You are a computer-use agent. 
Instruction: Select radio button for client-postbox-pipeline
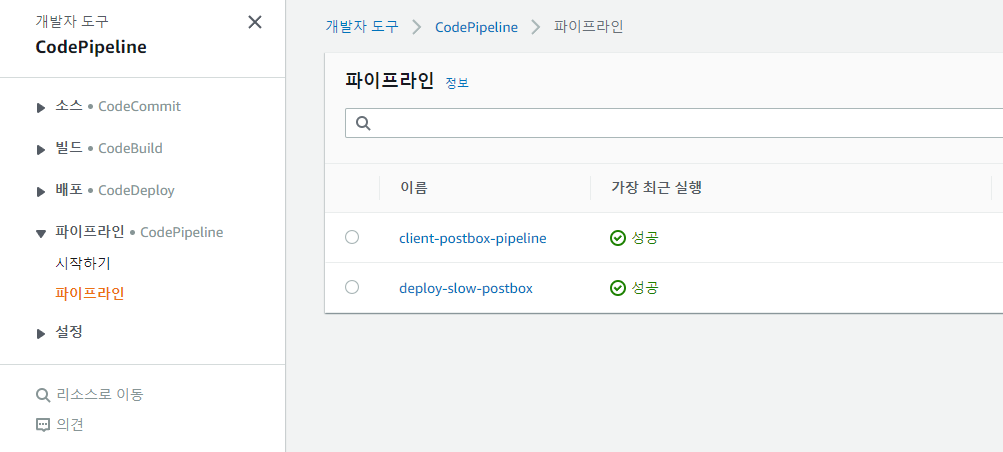click(352, 237)
